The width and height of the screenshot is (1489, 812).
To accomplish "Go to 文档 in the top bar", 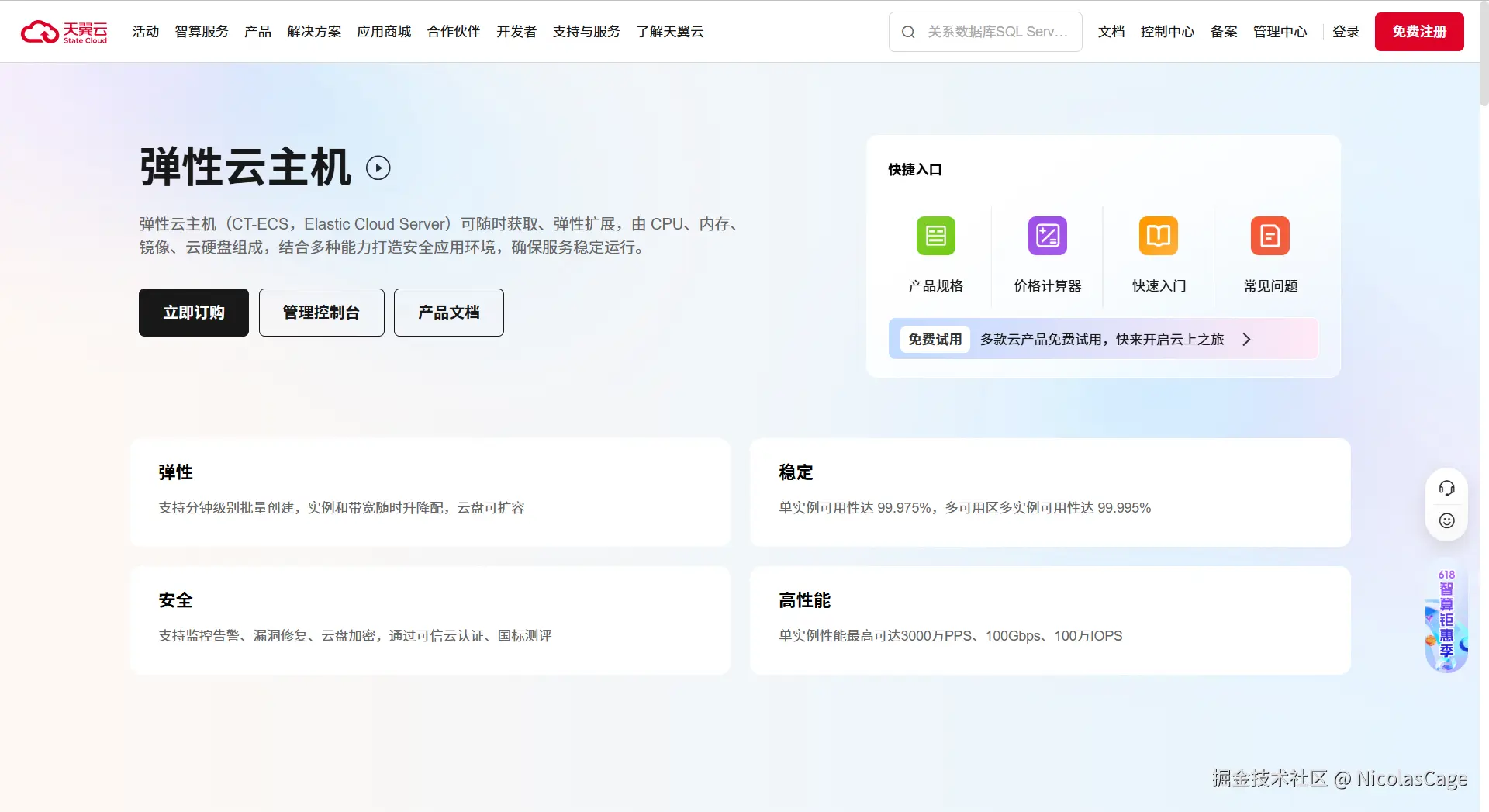I will [1111, 32].
